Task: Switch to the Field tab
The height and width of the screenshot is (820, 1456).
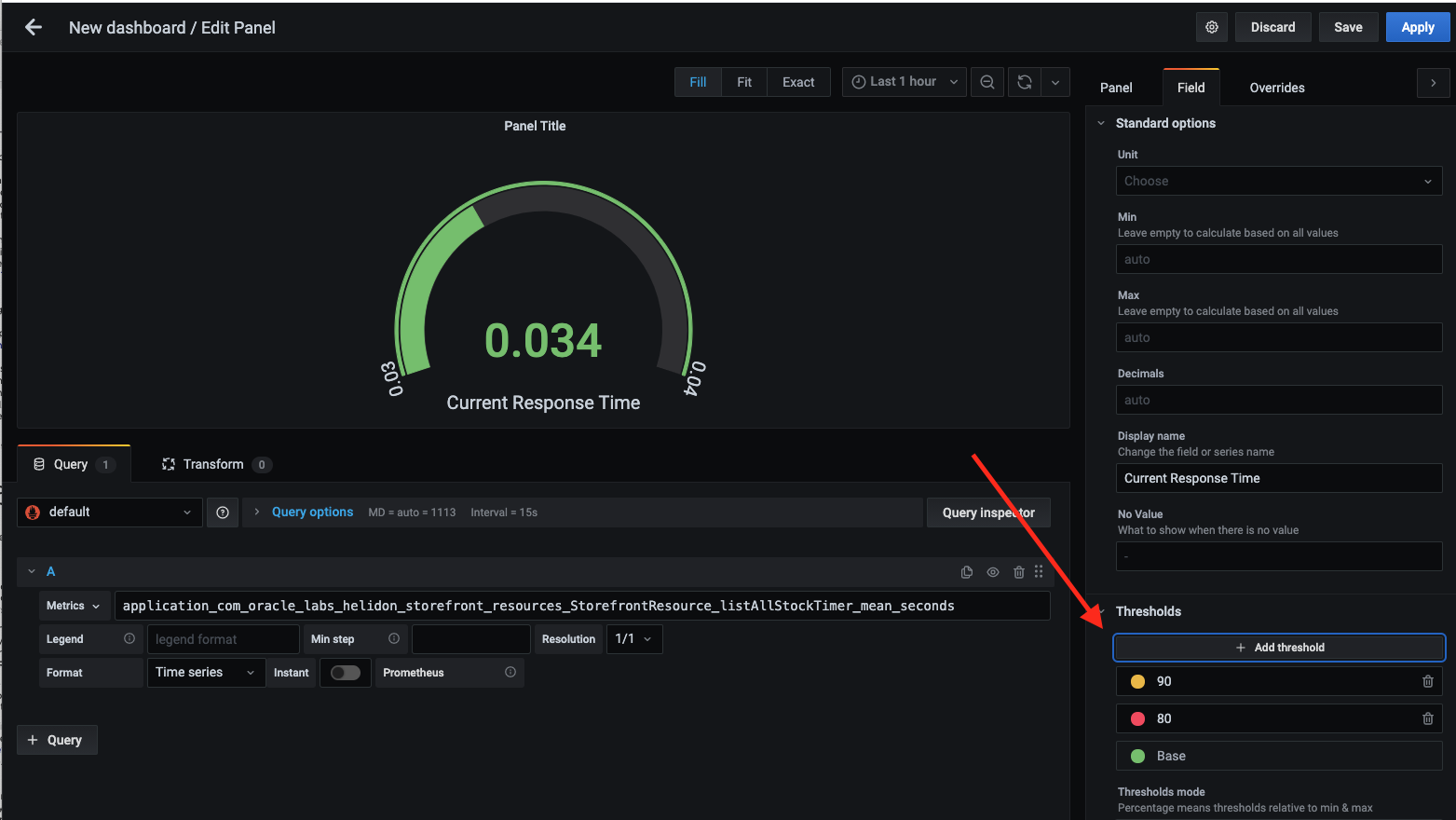Action: (x=1191, y=88)
